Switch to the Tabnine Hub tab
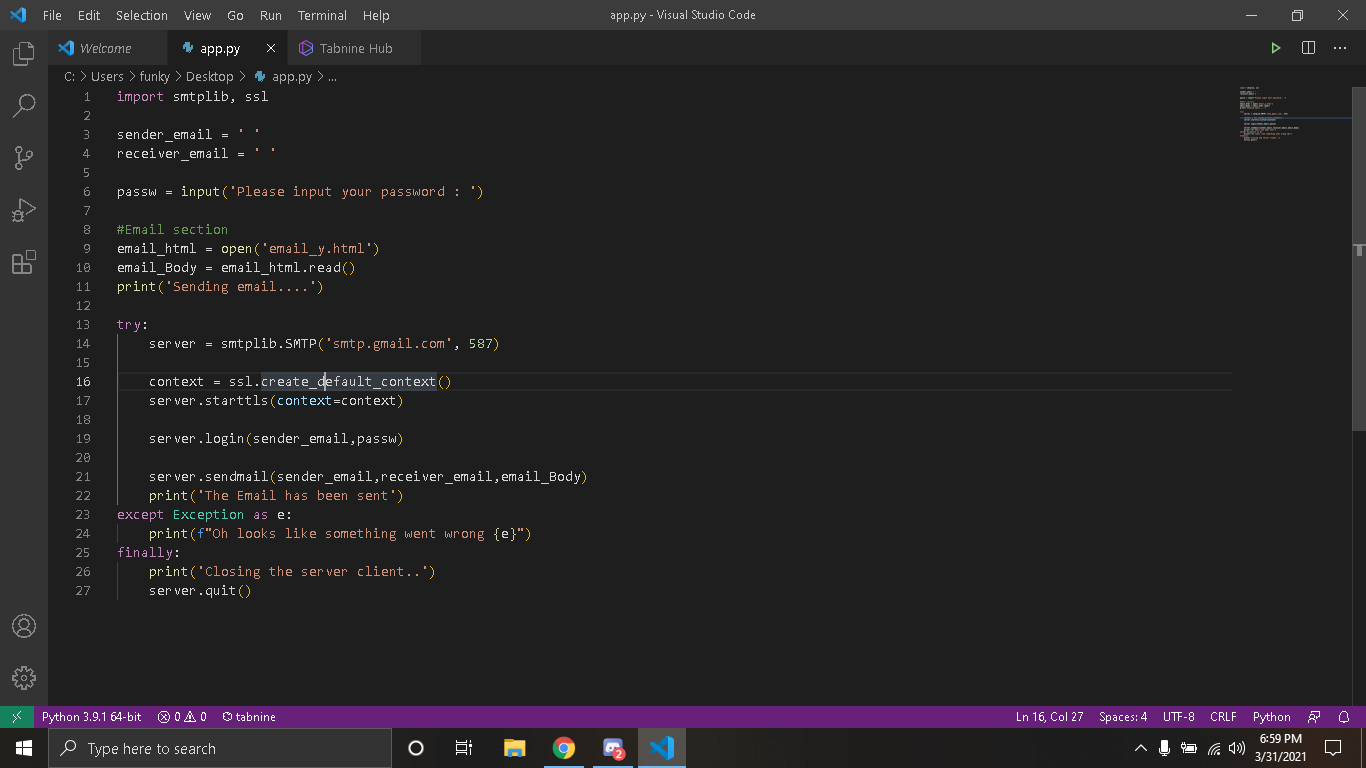This screenshot has height=768, width=1366. click(355, 48)
